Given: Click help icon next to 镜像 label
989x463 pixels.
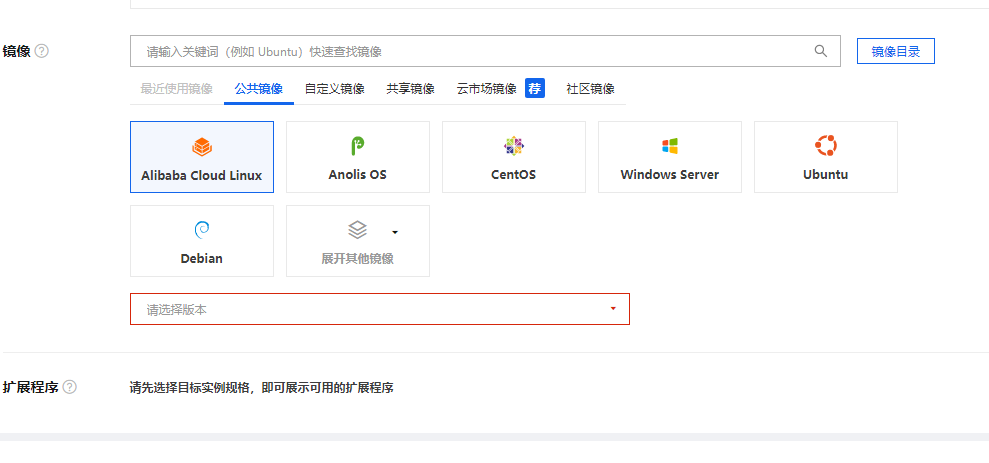Looking at the screenshot, I should tap(42, 51).
